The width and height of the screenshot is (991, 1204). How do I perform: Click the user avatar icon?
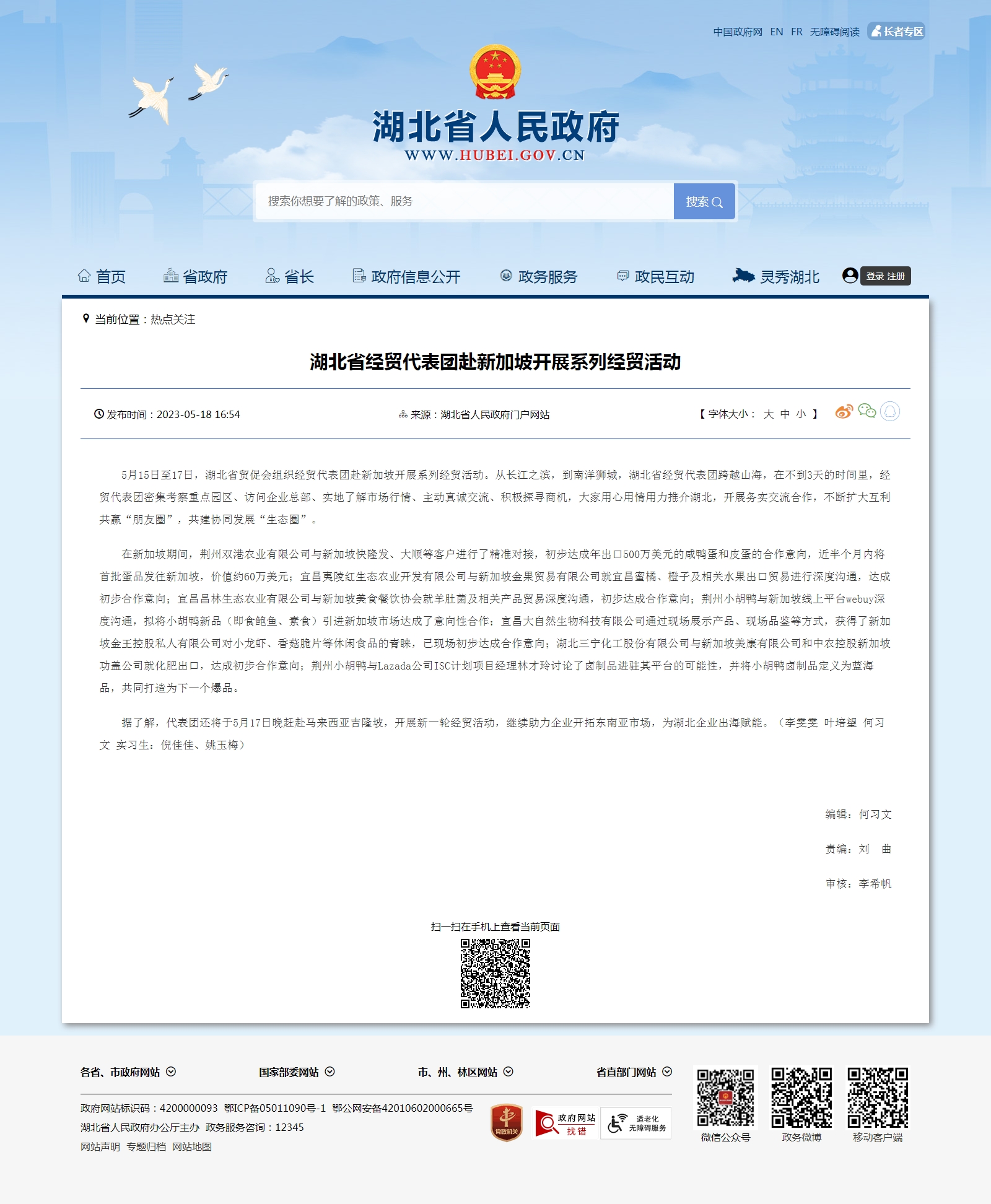pos(850,276)
